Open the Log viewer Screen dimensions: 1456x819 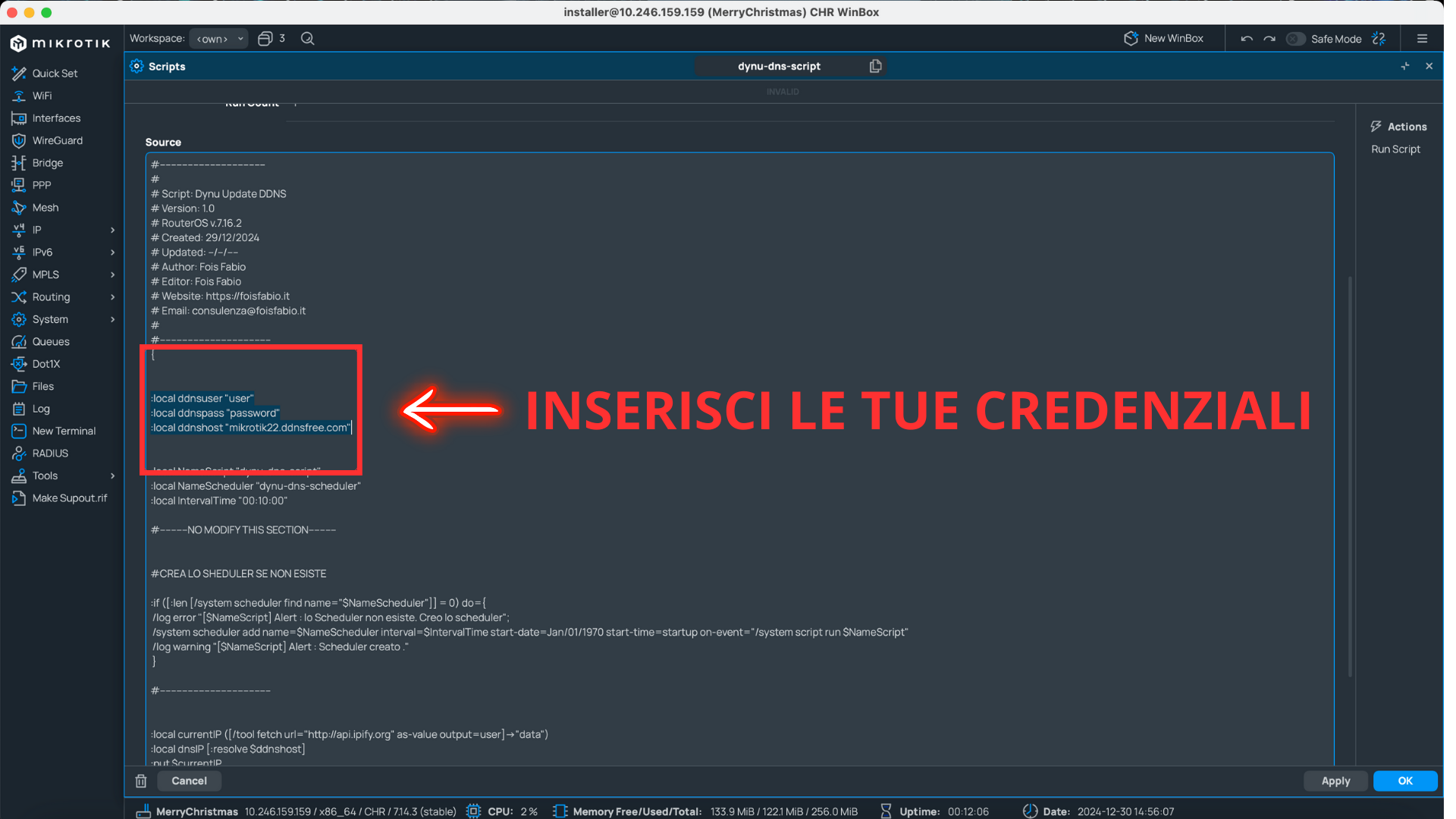point(41,409)
